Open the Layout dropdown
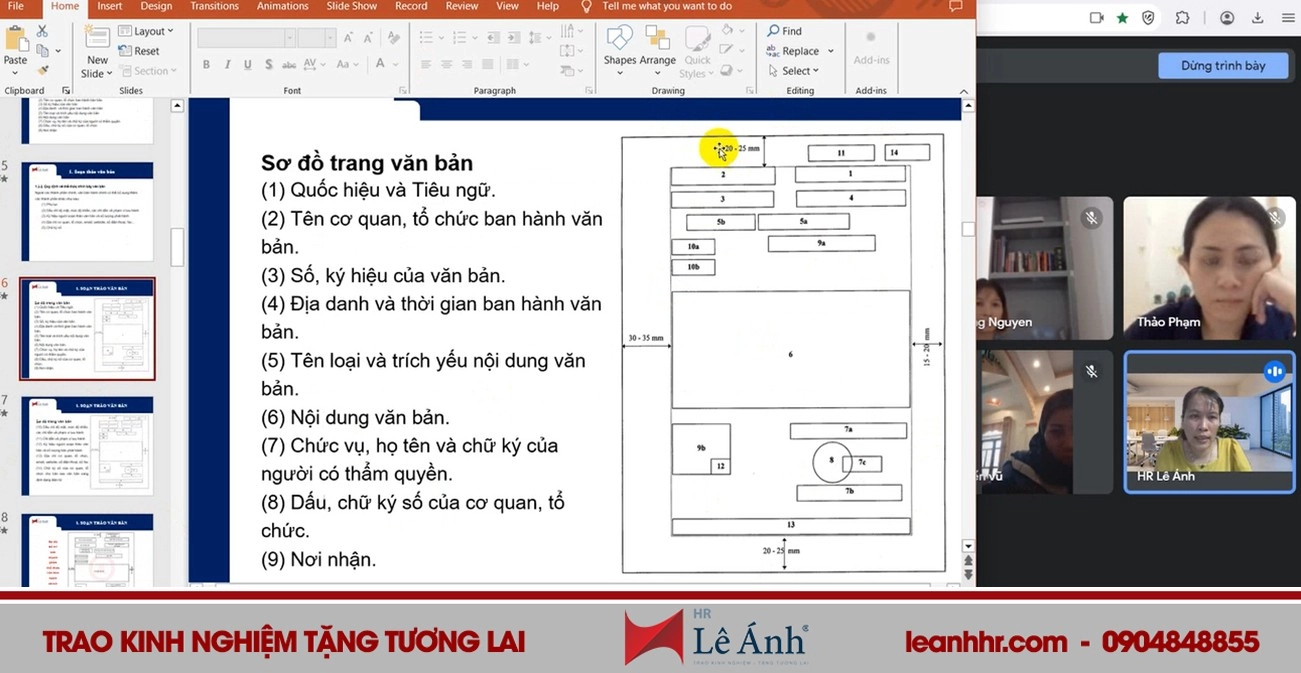 (x=146, y=30)
